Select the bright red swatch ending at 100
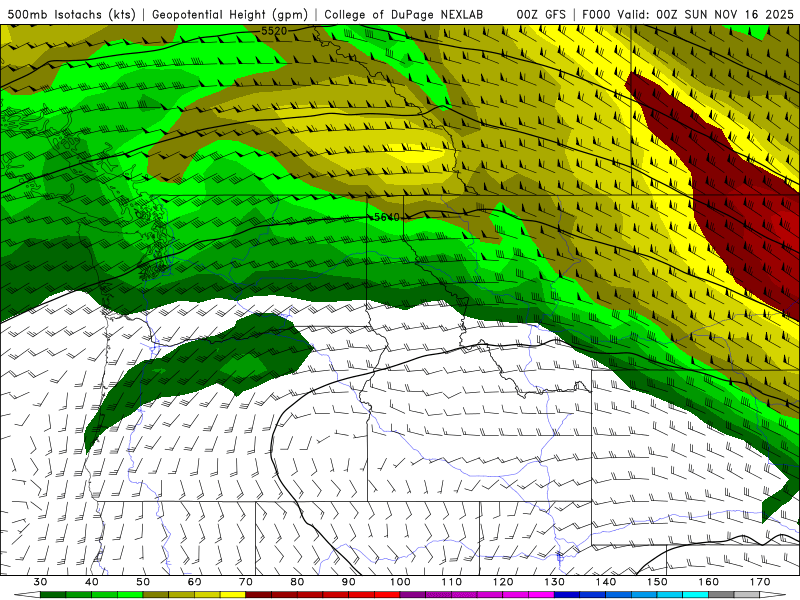800x600 pixels. pos(387,594)
